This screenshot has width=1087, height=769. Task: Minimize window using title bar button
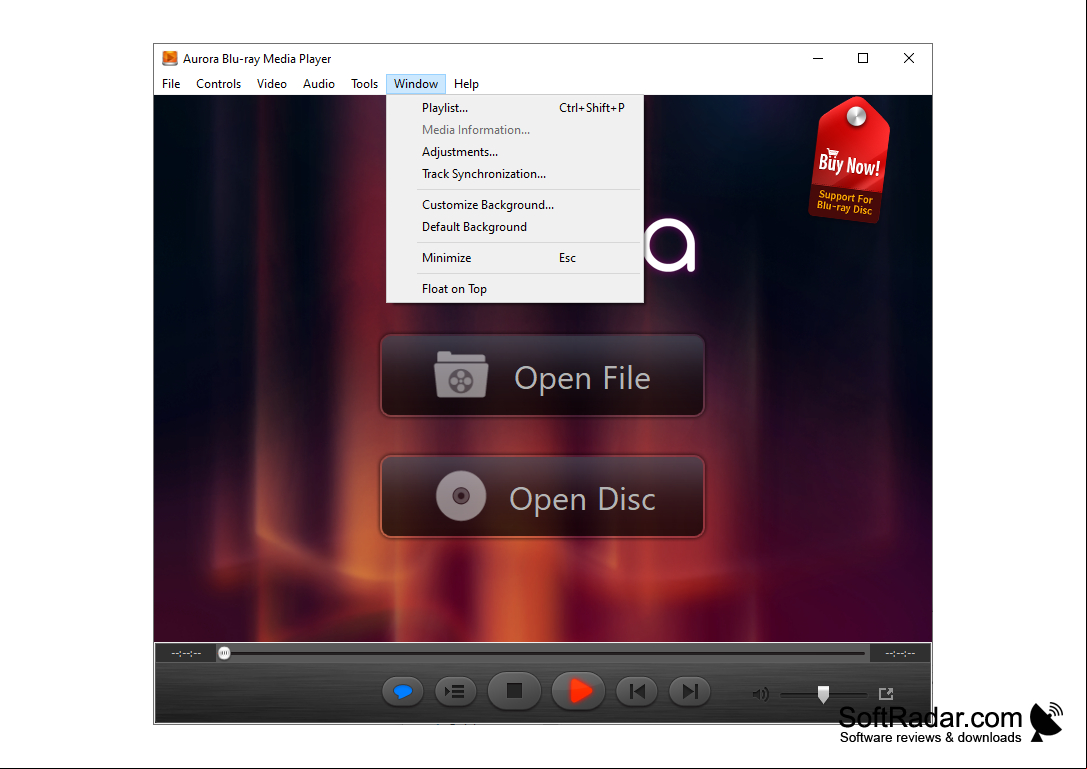[x=818, y=58]
